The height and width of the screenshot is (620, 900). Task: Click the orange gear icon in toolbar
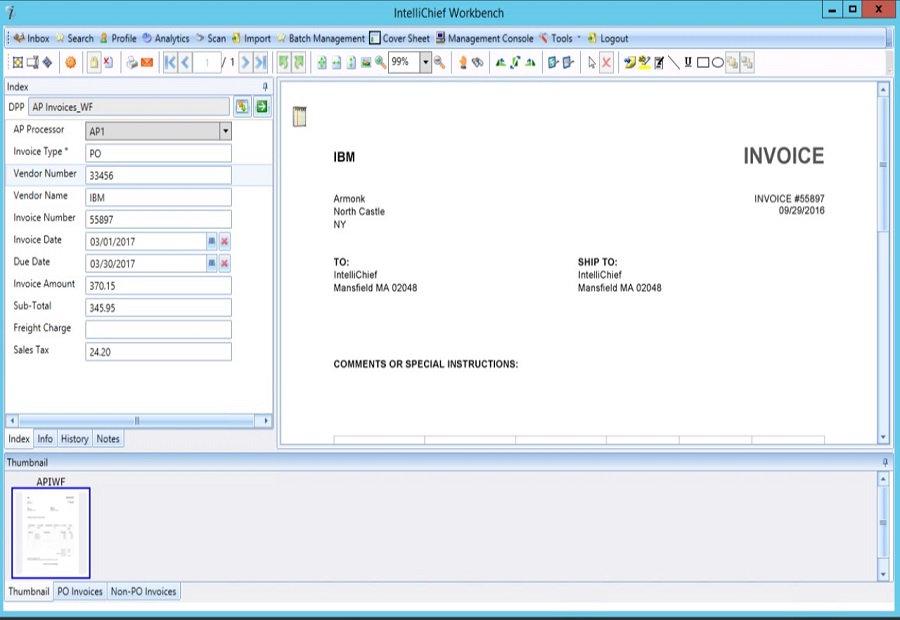point(71,63)
